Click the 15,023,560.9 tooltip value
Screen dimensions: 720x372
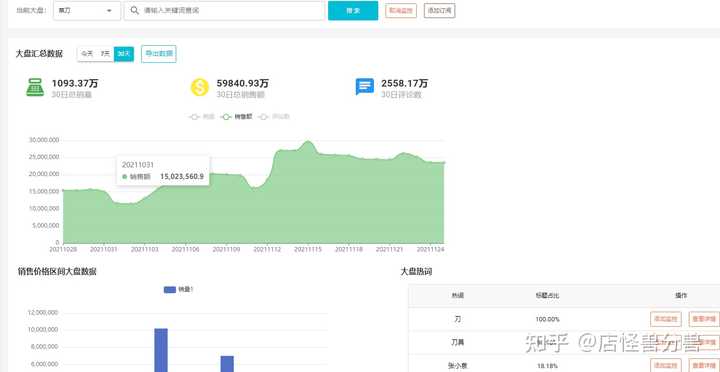pyautogui.click(x=181, y=176)
